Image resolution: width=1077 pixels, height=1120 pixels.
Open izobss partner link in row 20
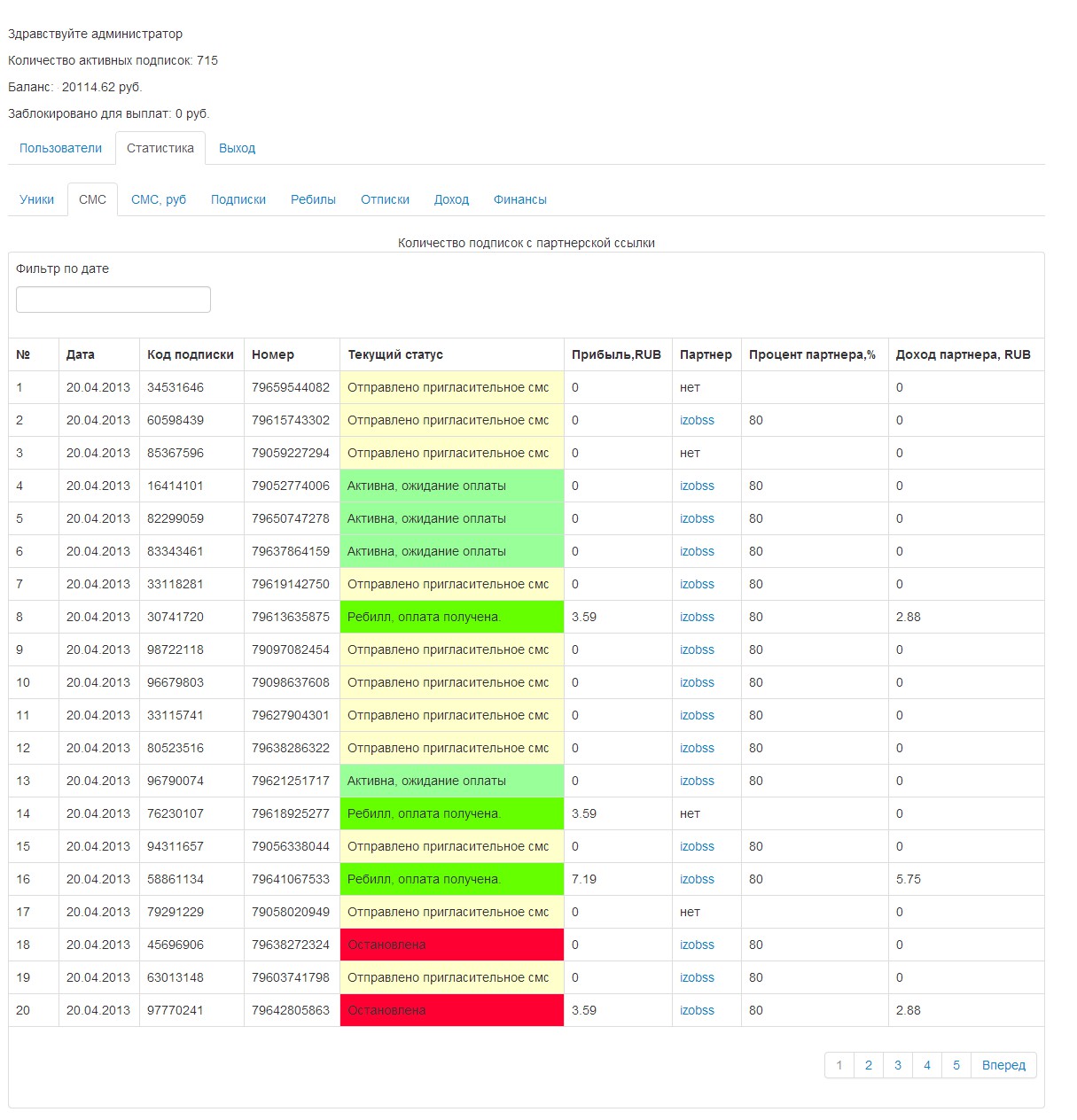coord(697,1010)
